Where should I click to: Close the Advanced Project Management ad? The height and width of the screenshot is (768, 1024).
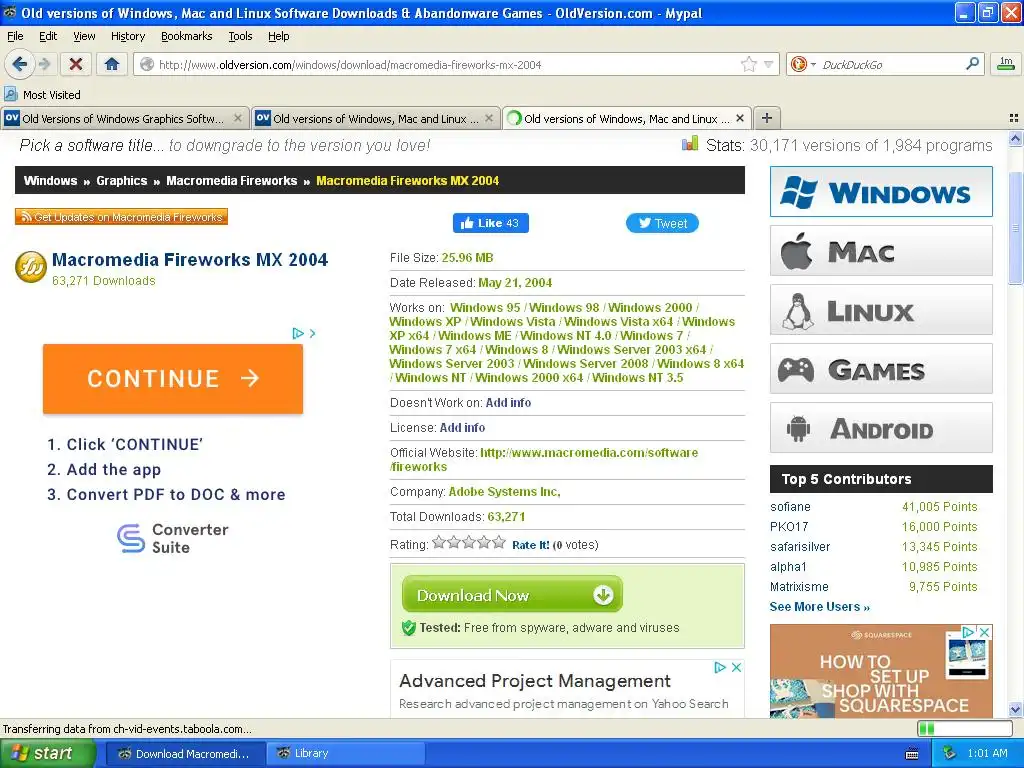[x=736, y=667]
